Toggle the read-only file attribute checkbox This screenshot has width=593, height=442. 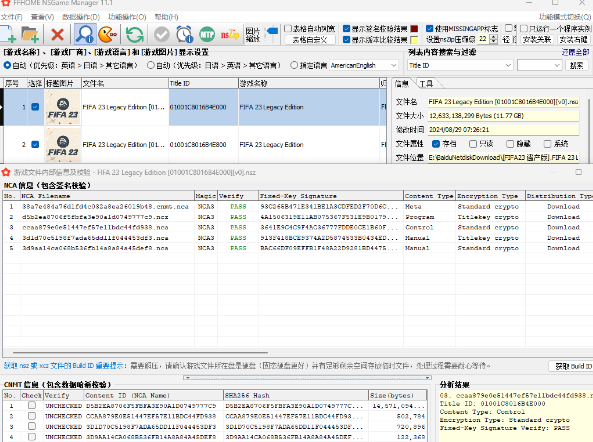tap(473, 144)
